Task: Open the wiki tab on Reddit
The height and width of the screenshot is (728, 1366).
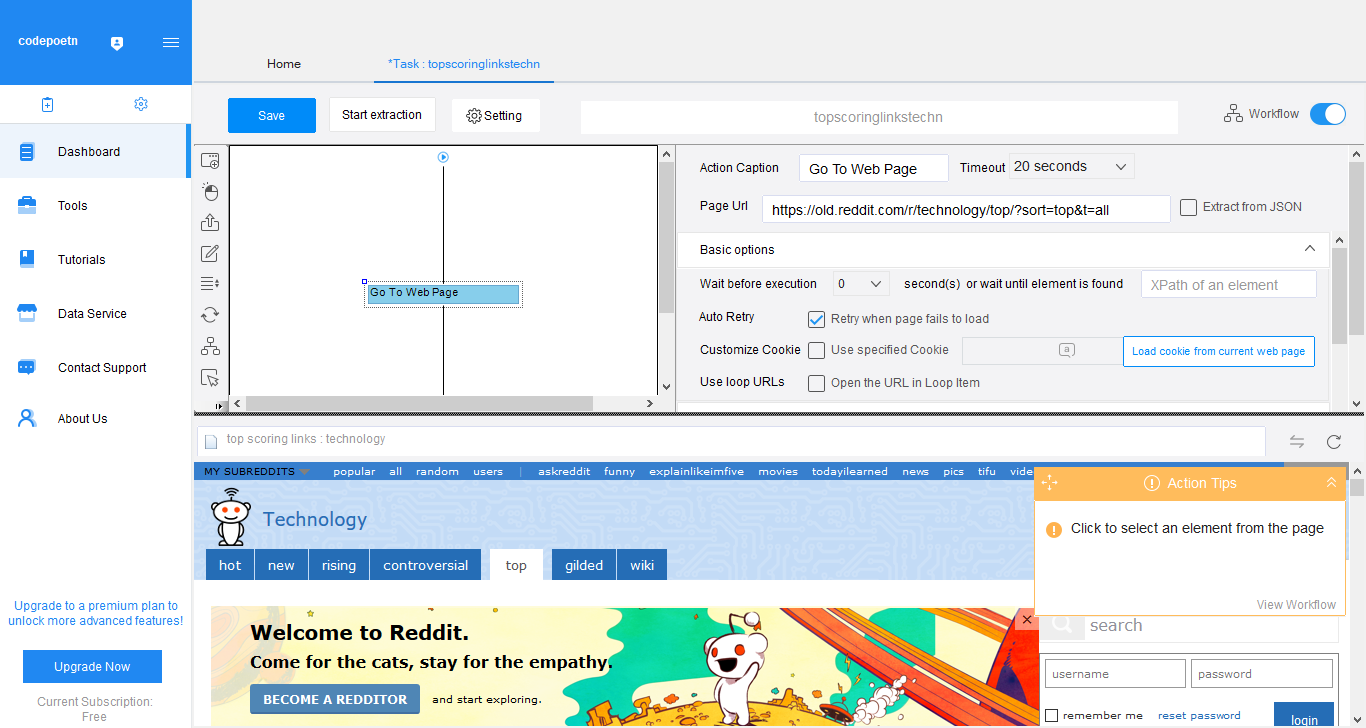Action: tap(642, 565)
